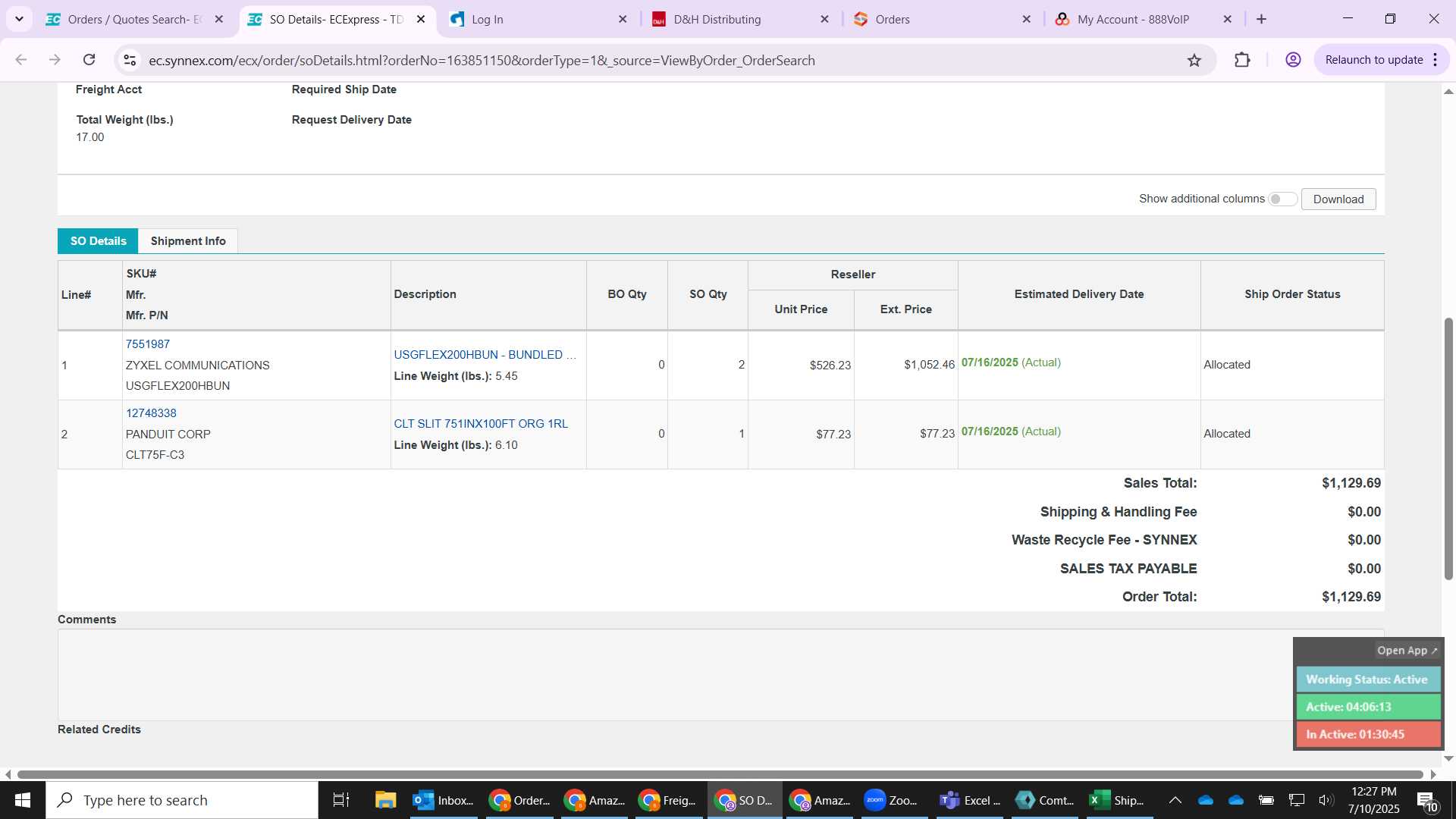
Task: Open Task View on the taskbar
Action: click(341, 800)
